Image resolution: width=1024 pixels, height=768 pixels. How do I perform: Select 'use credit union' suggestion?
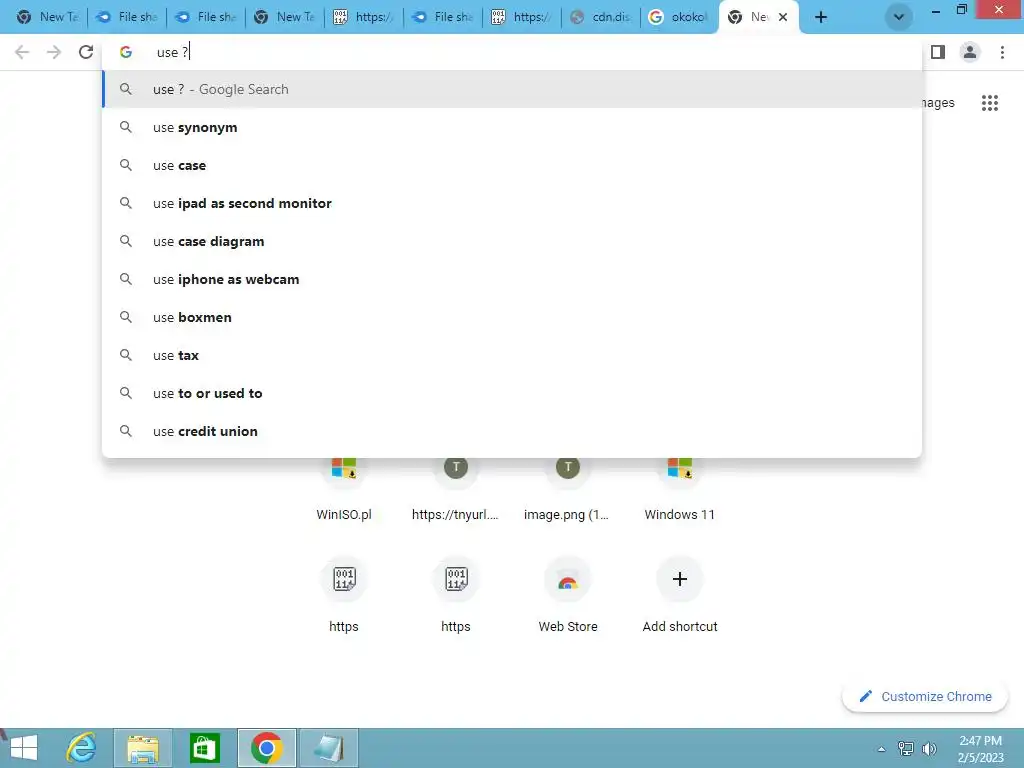point(512,431)
